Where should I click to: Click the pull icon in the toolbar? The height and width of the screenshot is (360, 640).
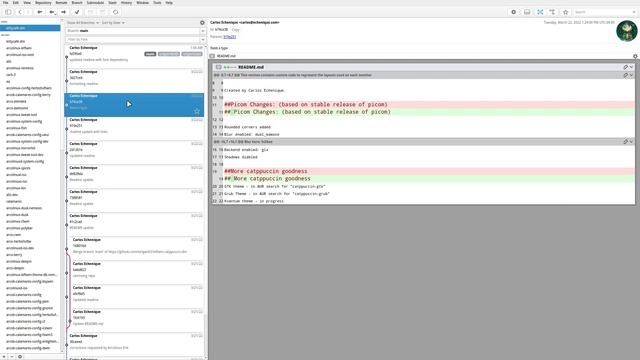(x=52, y=12)
